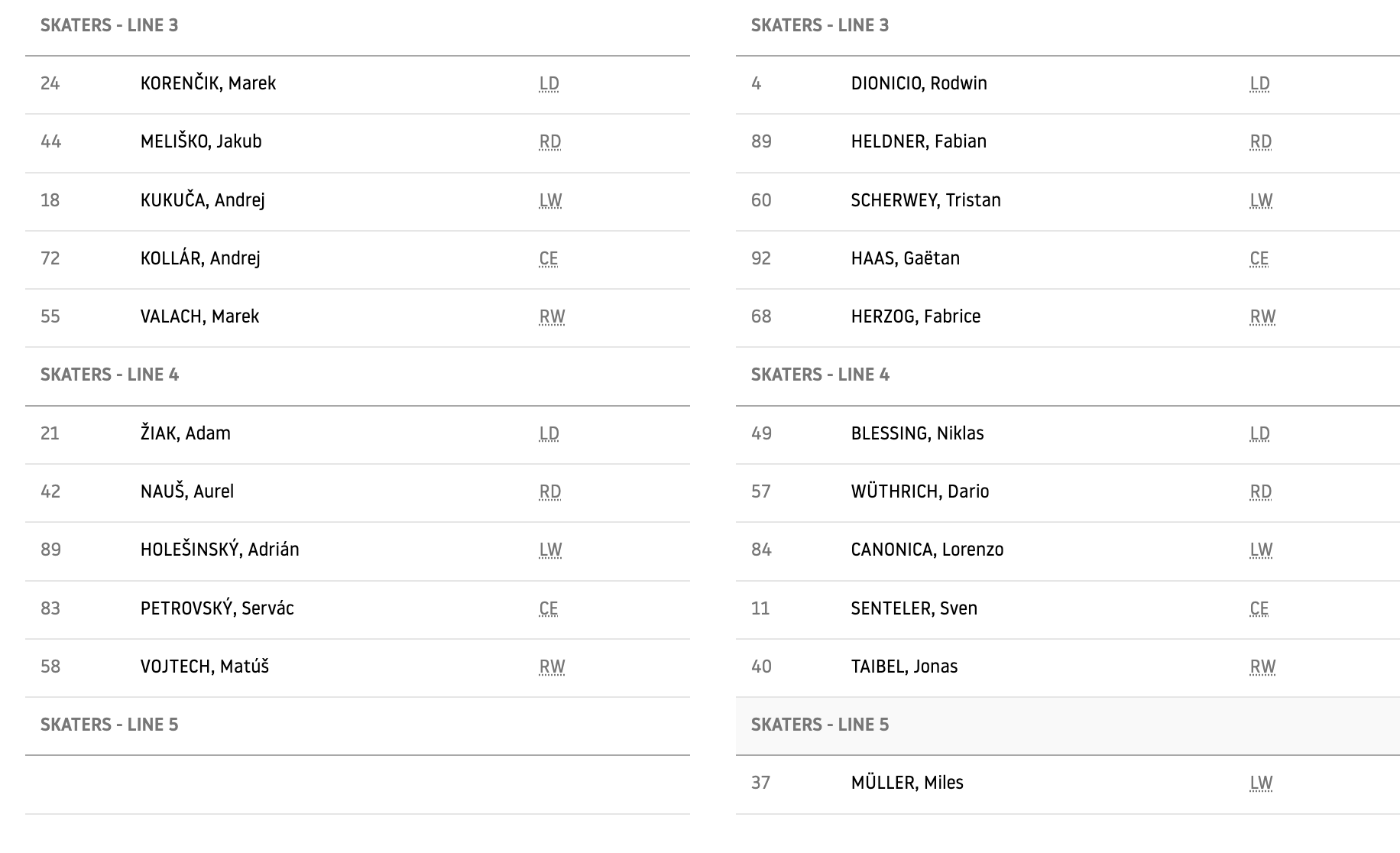
Task: Click the RD abbreviation beside HELDNER, Fabian
Action: (1261, 141)
